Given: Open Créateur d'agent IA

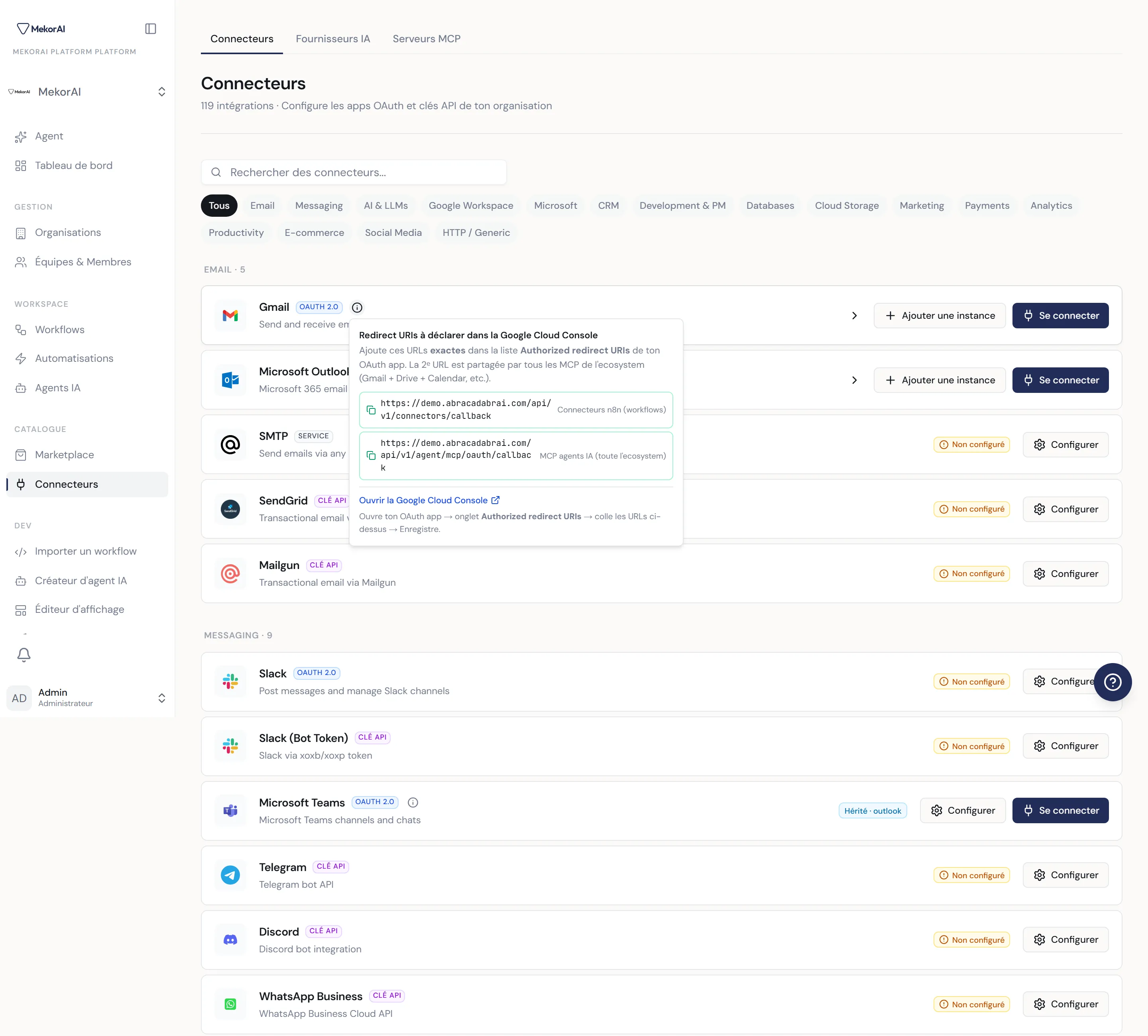Looking at the screenshot, I should pyautogui.click(x=87, y=581).
